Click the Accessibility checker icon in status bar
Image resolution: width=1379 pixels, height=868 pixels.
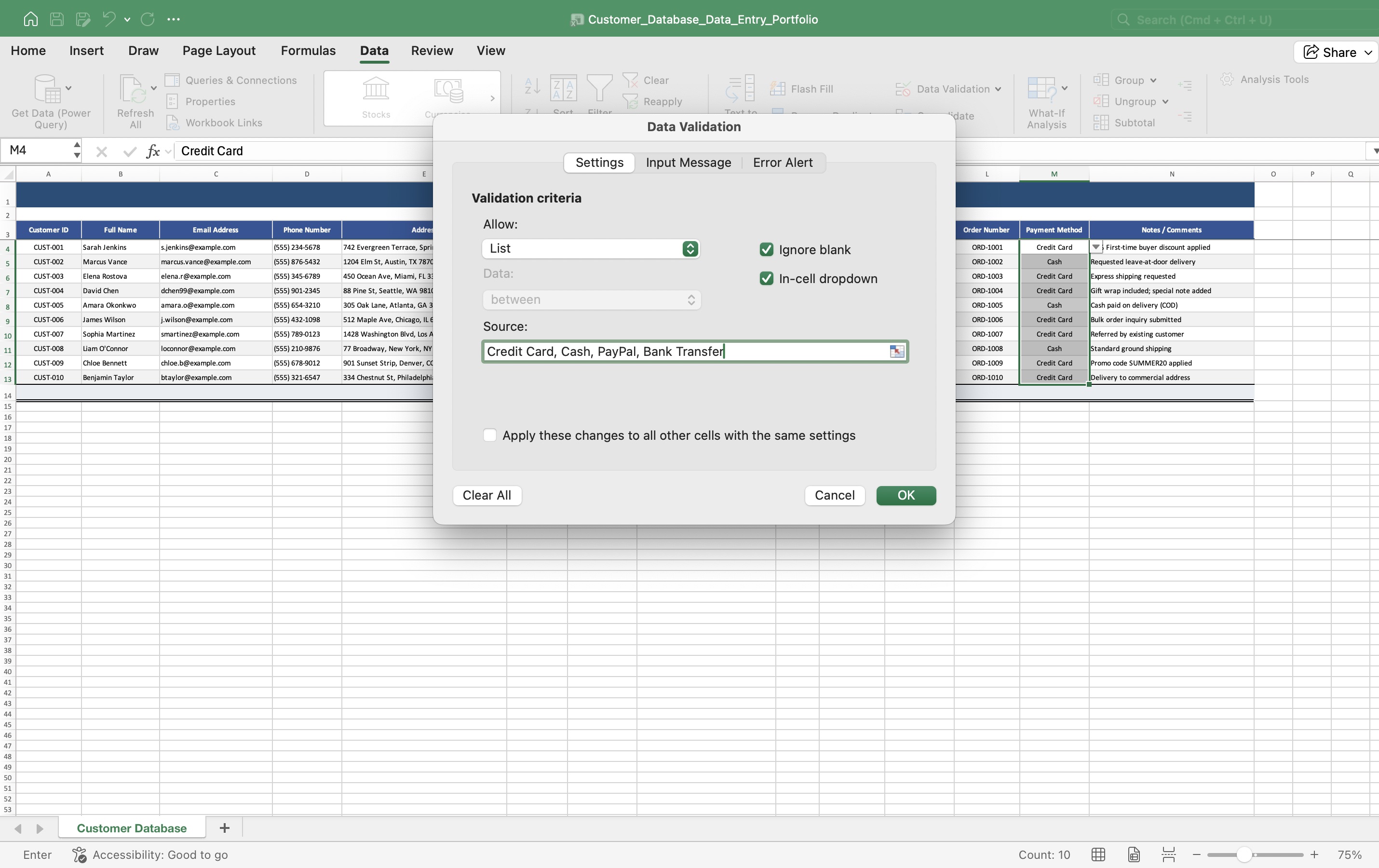(79, 854)
